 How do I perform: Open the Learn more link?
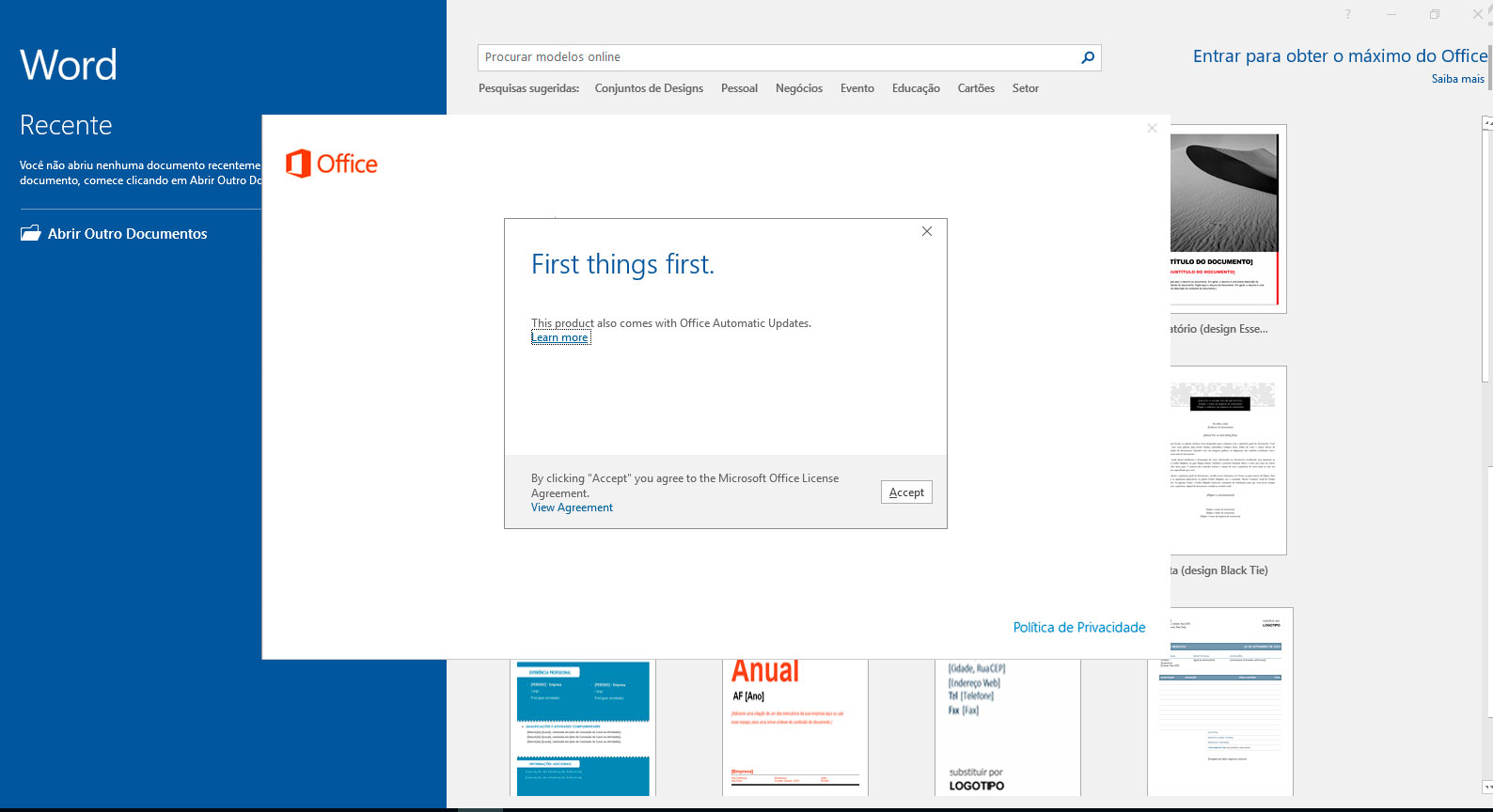(x=560, y=337)
